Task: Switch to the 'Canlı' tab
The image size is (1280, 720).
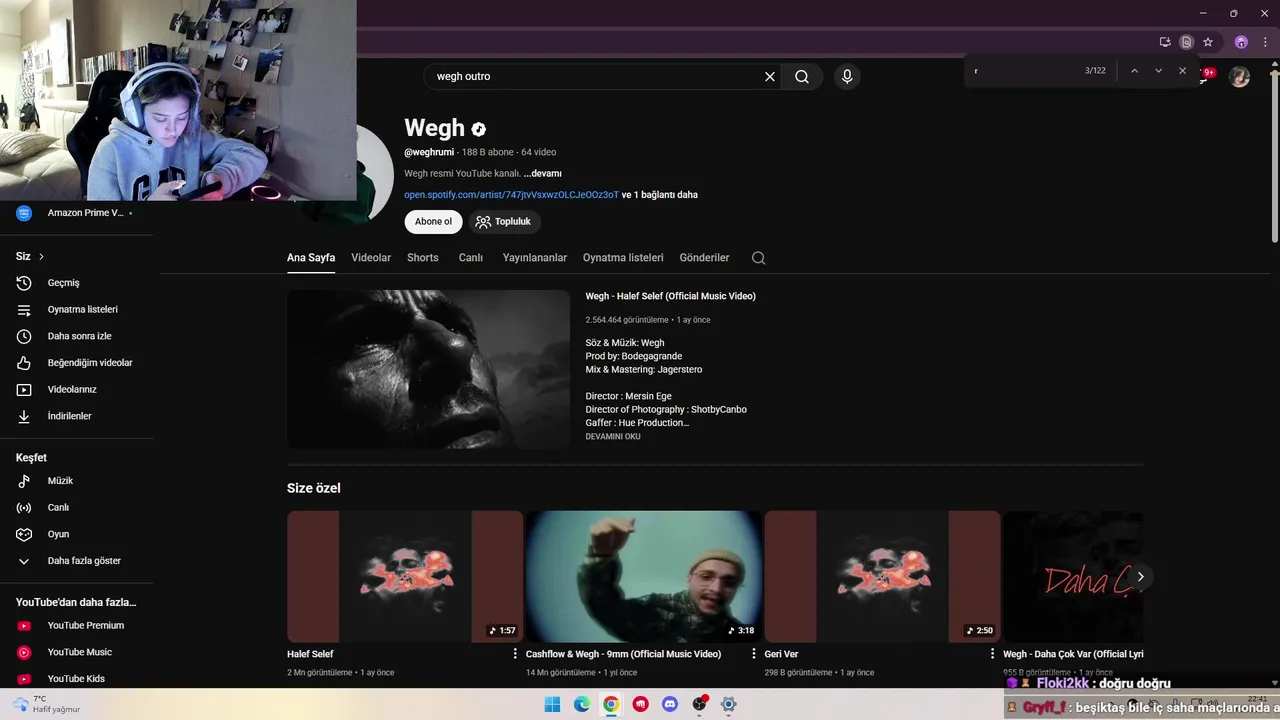Action: [x=471, y=258]
